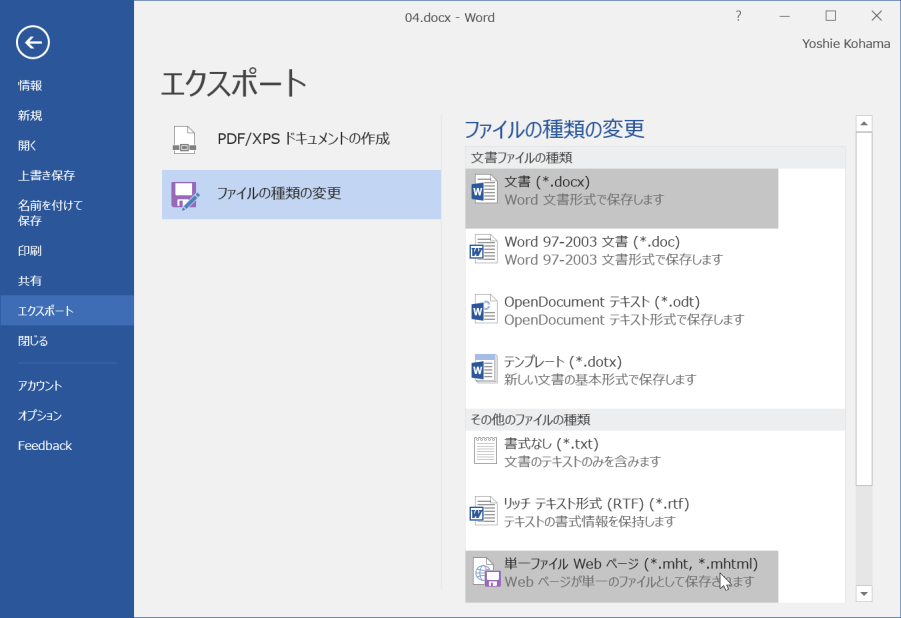Click the scroll up arrow of file type list
This screenshot has width=901, height=618.
coord(864,124)
